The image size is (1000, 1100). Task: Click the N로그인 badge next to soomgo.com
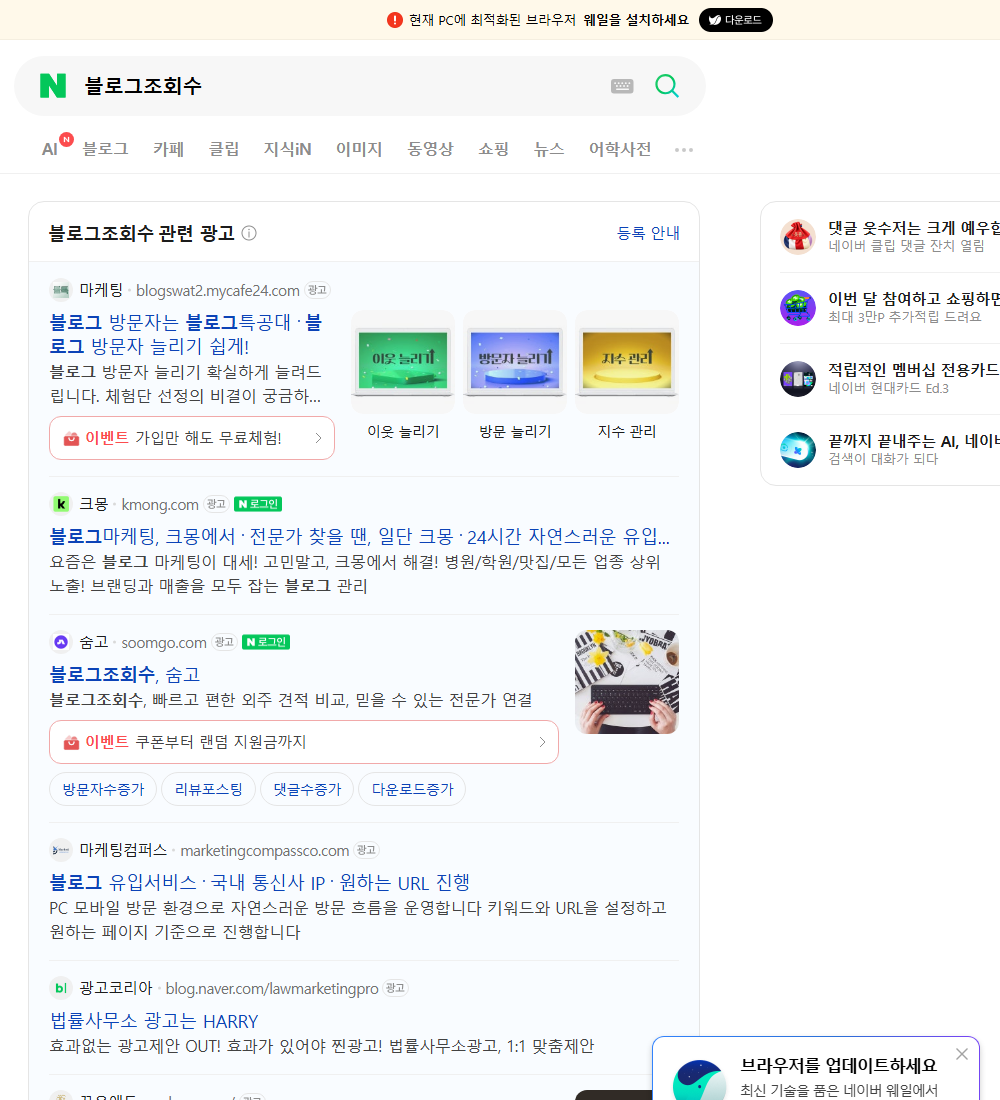(x=266, y=642)
